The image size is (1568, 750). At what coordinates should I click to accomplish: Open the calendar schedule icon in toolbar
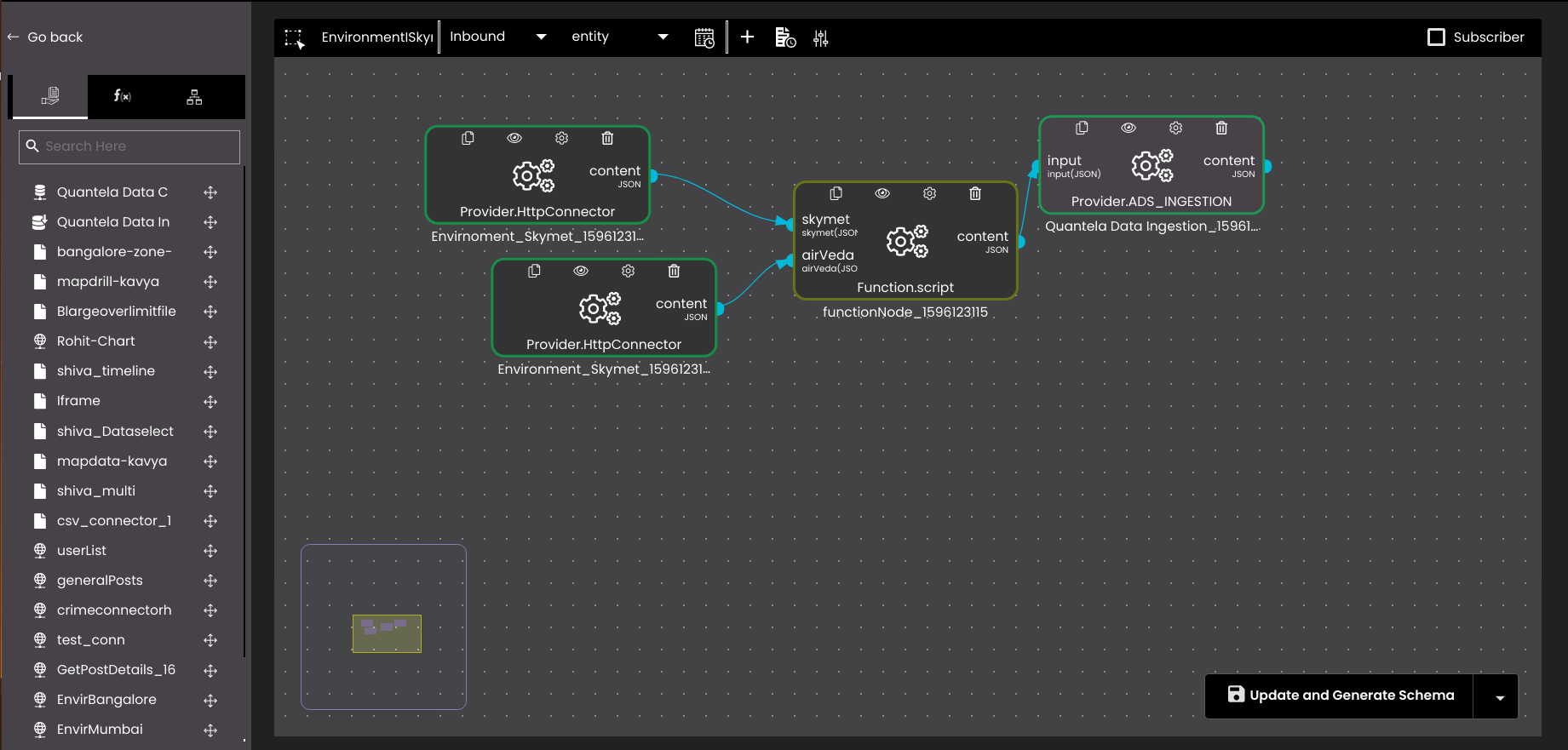704,38
